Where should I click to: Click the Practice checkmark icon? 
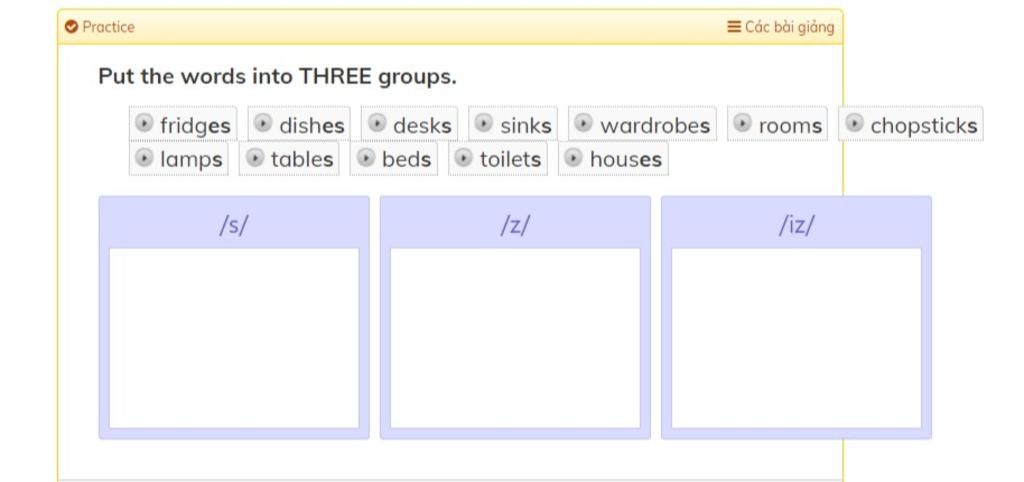point(71,27)
